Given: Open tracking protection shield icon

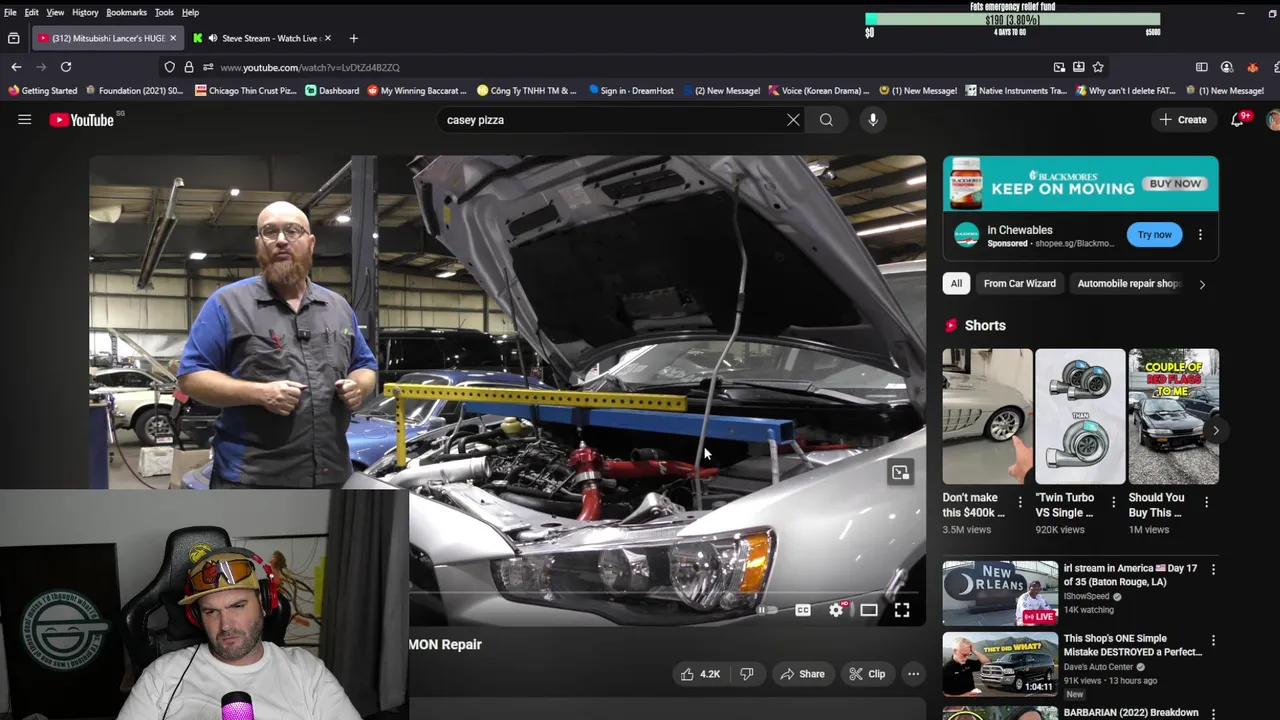Looking at the screenshot, I should 170,67.
